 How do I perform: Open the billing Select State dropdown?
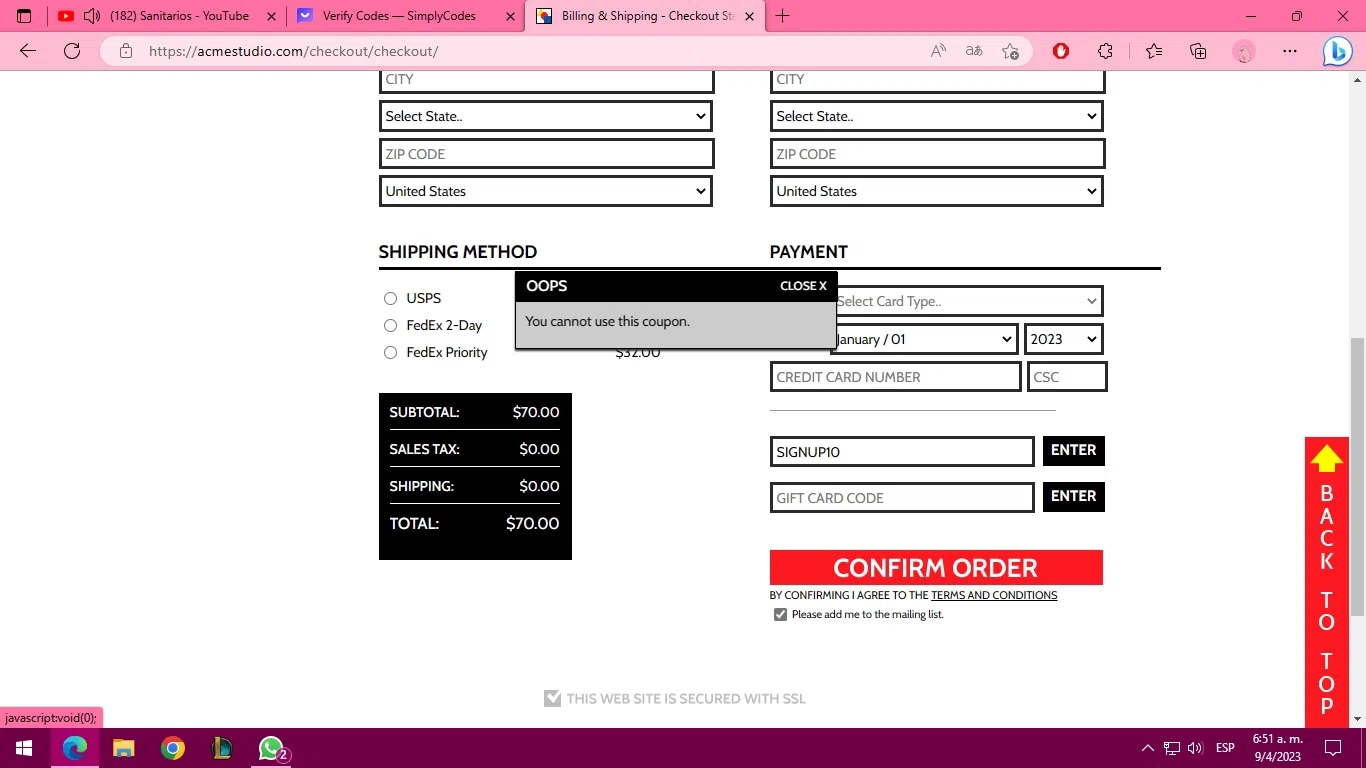pos(546,116)
